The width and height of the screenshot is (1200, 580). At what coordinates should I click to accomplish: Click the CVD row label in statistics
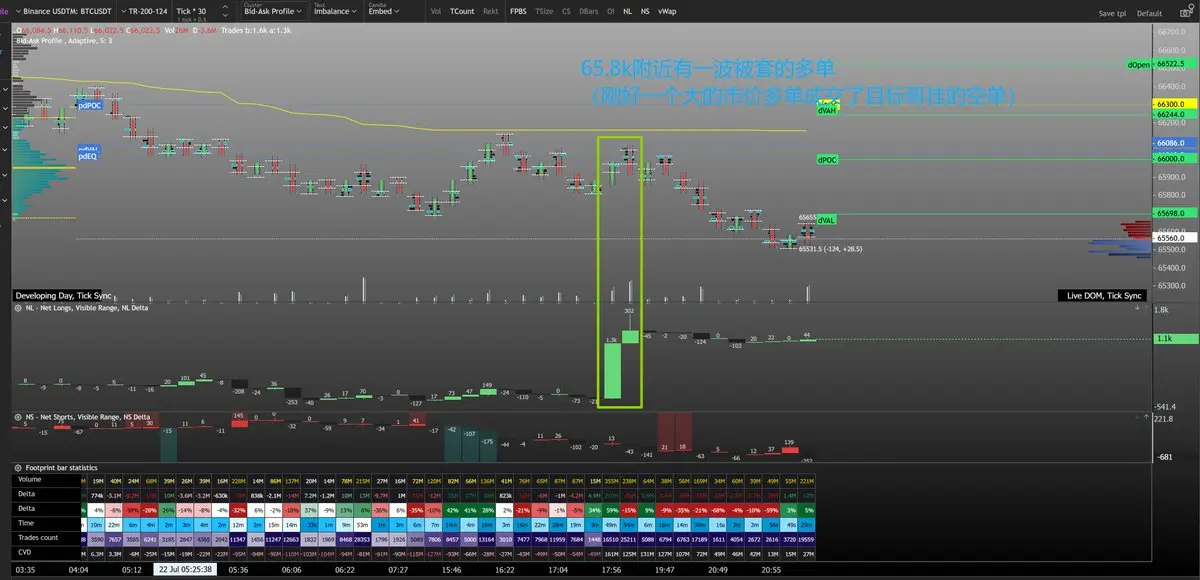tap(25, 552)
